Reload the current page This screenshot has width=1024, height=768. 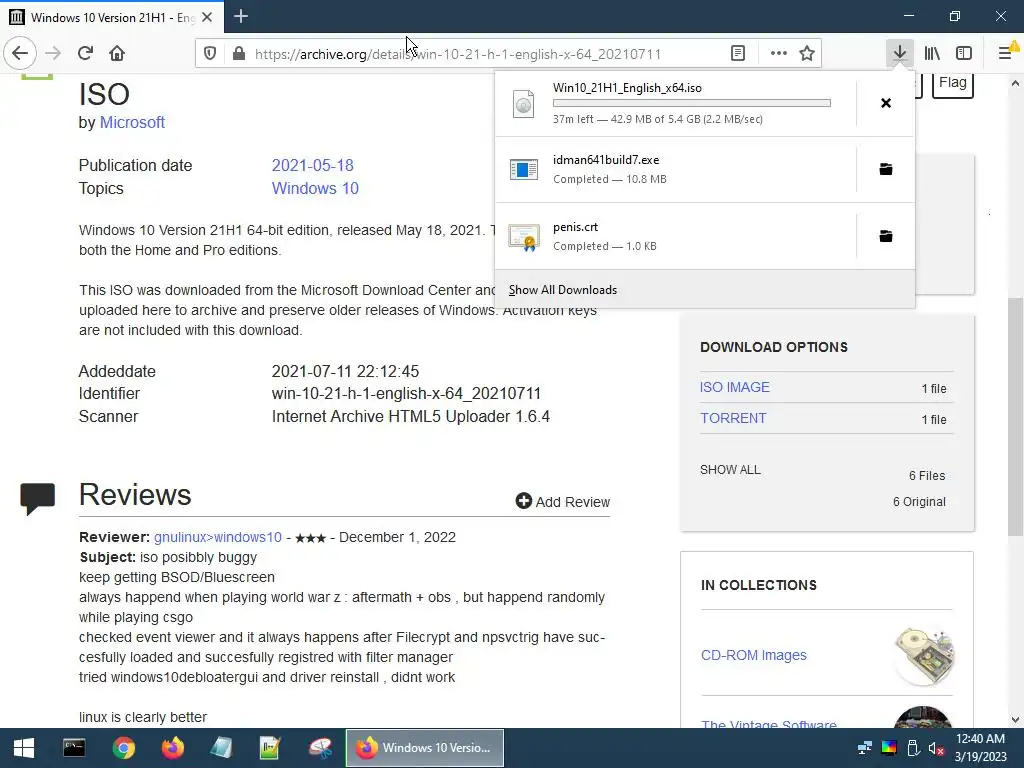click(85, 53)
